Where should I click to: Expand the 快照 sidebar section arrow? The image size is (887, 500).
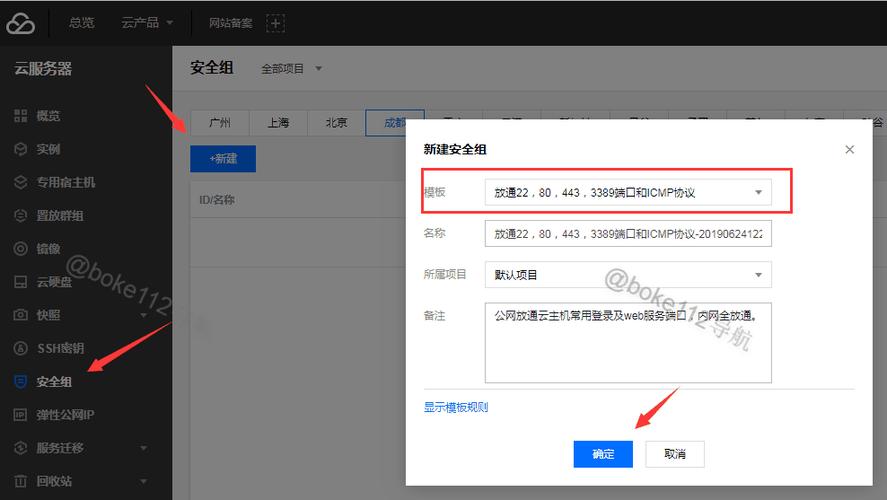click(144, 315)
